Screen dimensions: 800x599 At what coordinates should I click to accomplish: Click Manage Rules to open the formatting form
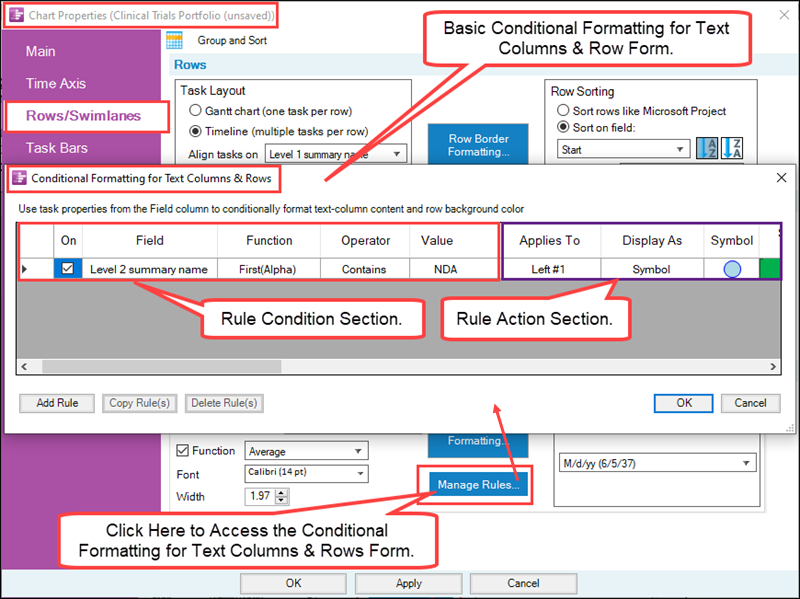click(478, 484)
